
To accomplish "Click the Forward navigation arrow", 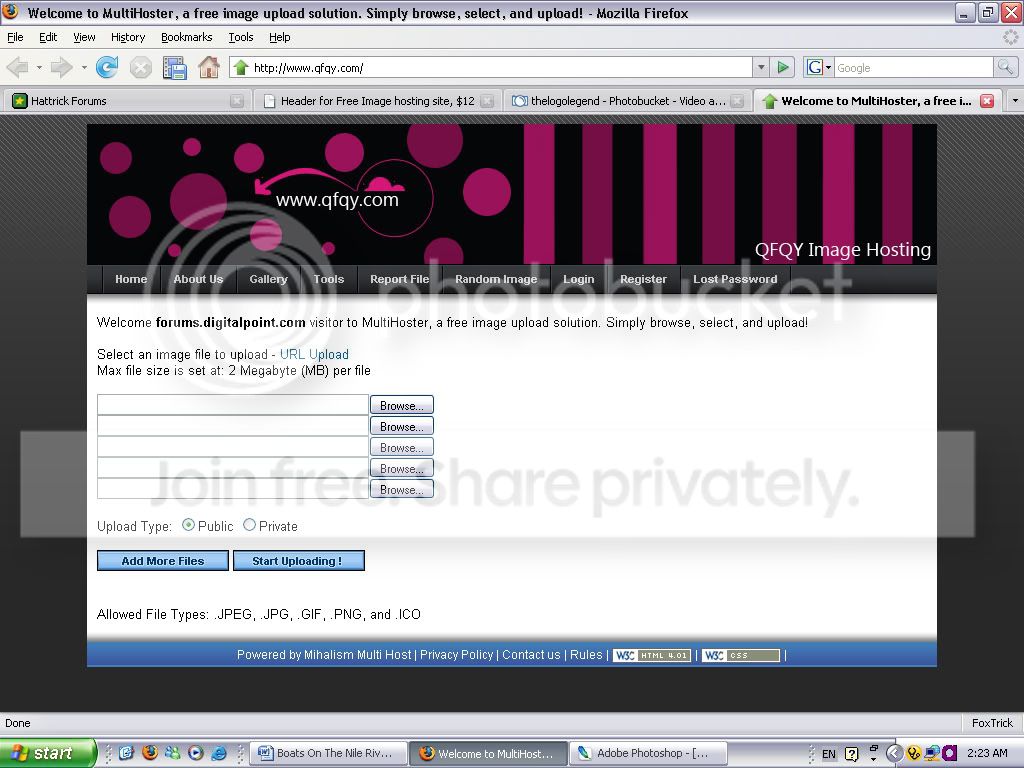I will coord(61,67).
